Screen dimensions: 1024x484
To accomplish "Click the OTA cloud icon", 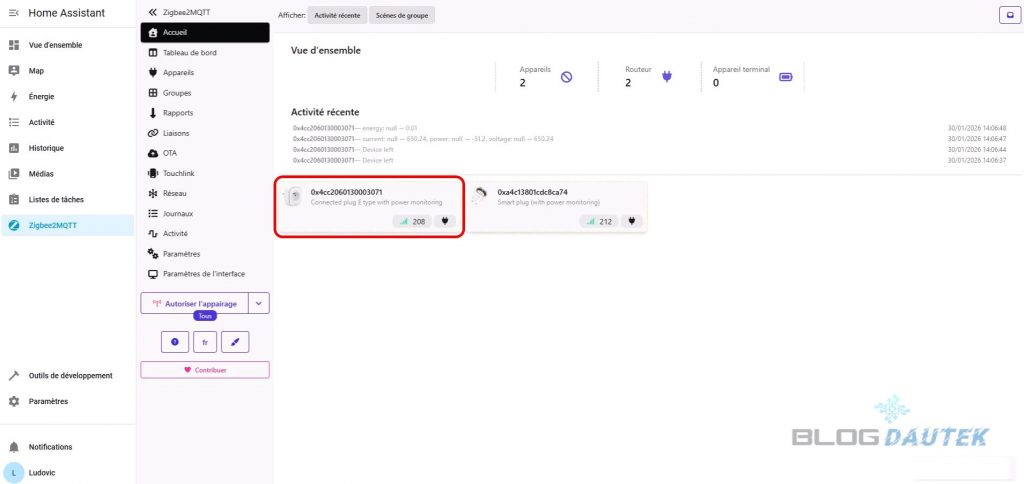I will (153, 153).
